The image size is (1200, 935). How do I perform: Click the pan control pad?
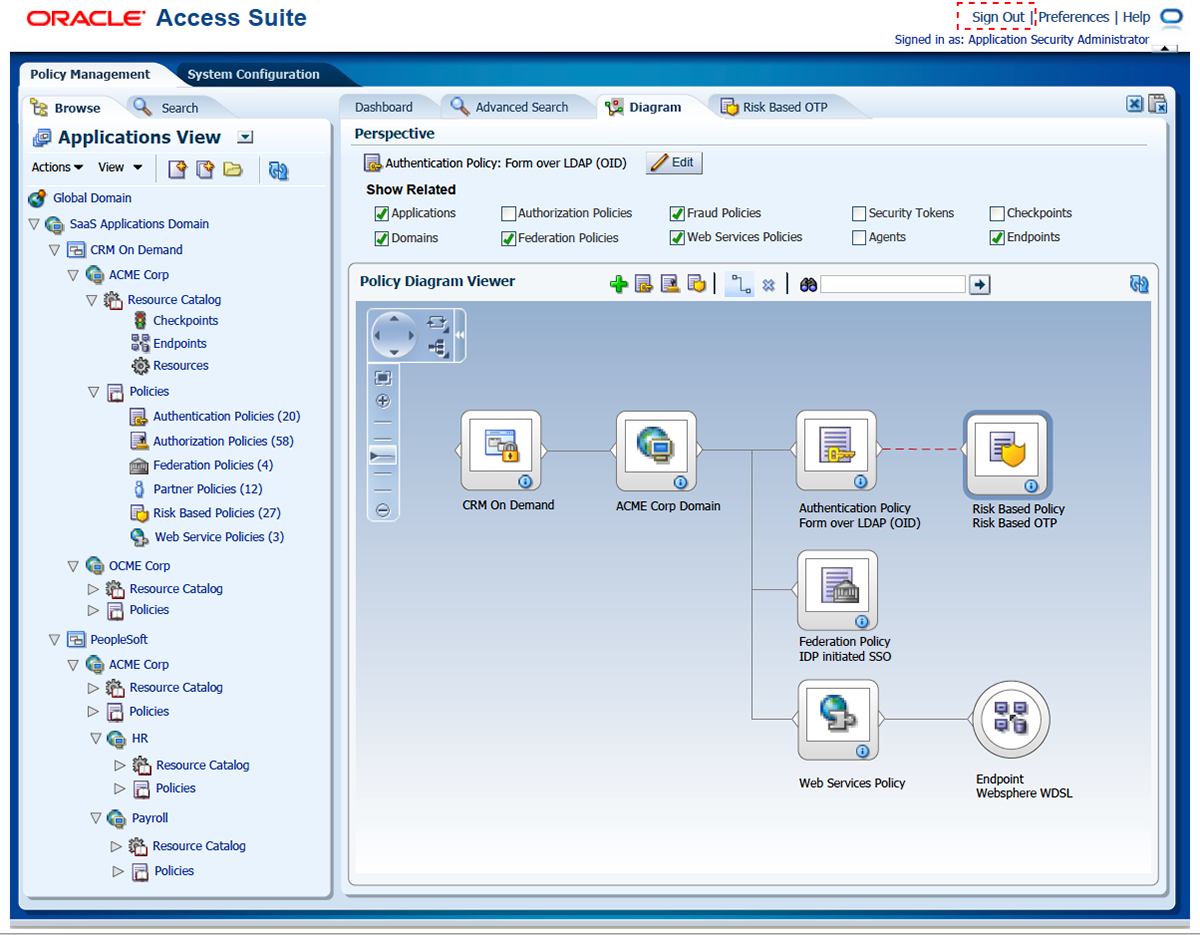(393, 335)
